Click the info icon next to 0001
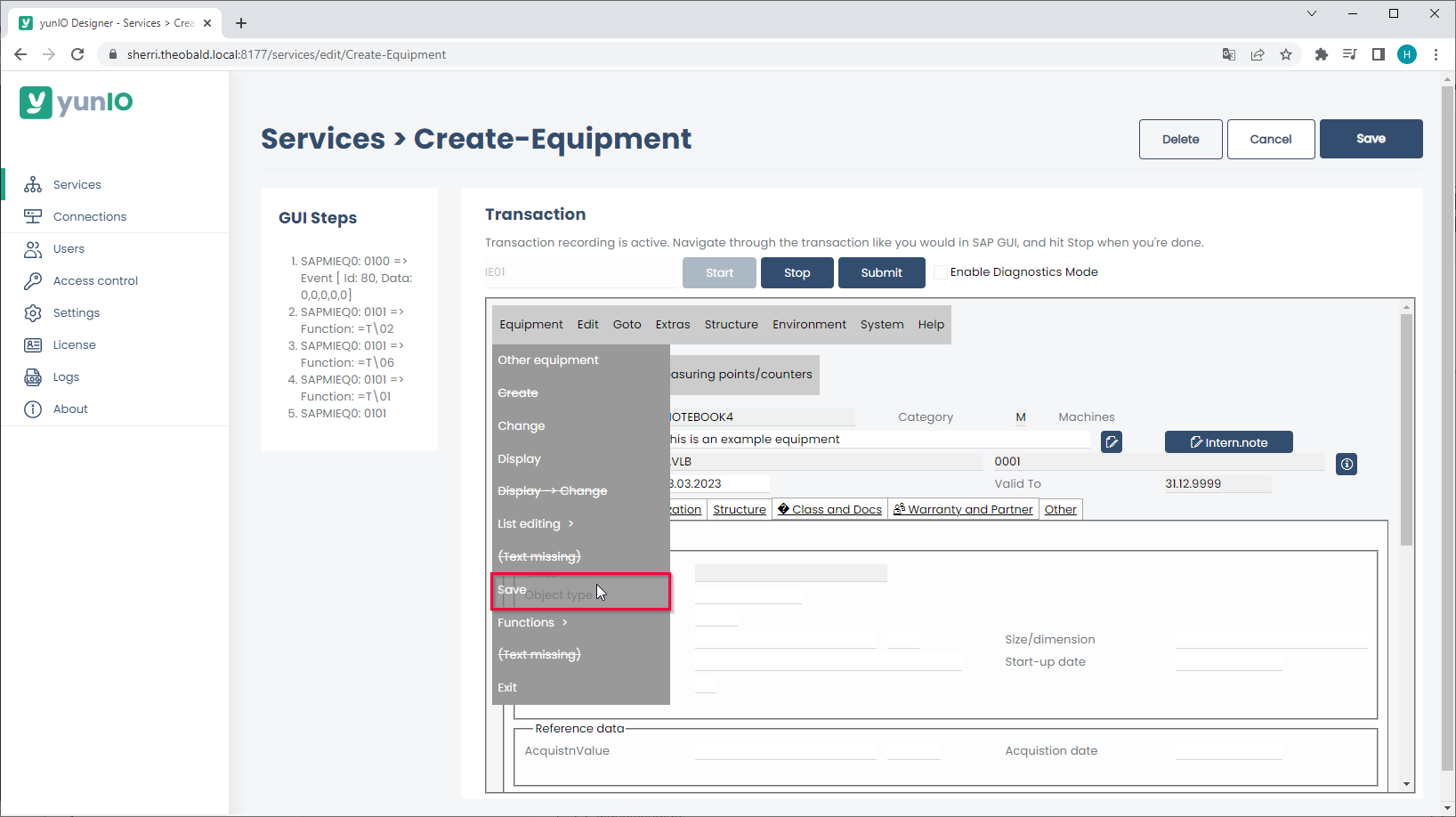Viewport: 1456px width, 817px height. click(x=1347, y=464)
